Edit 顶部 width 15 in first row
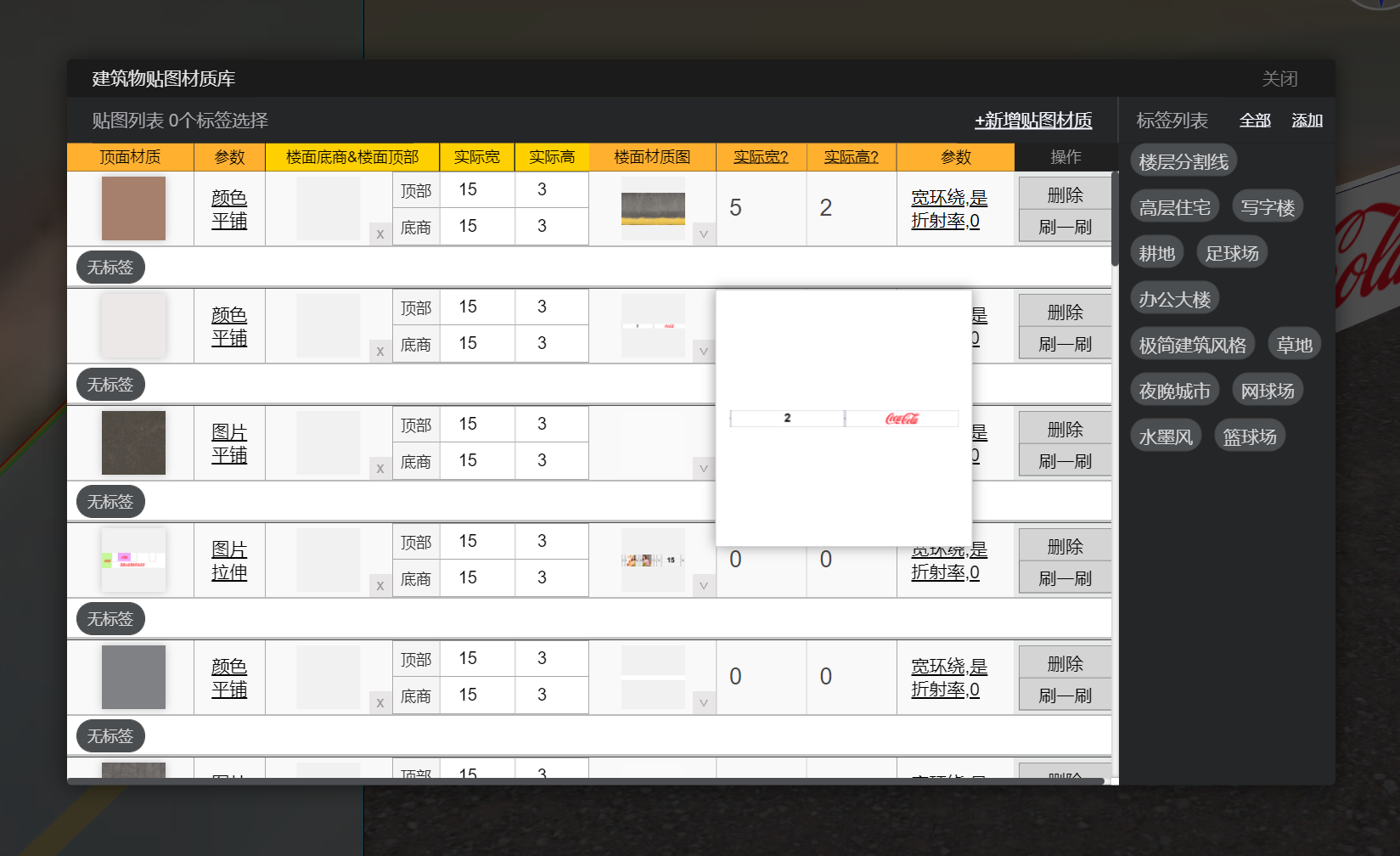This screenshot has height=856, width=1400. pyautogui.click(x=477, y=189)
